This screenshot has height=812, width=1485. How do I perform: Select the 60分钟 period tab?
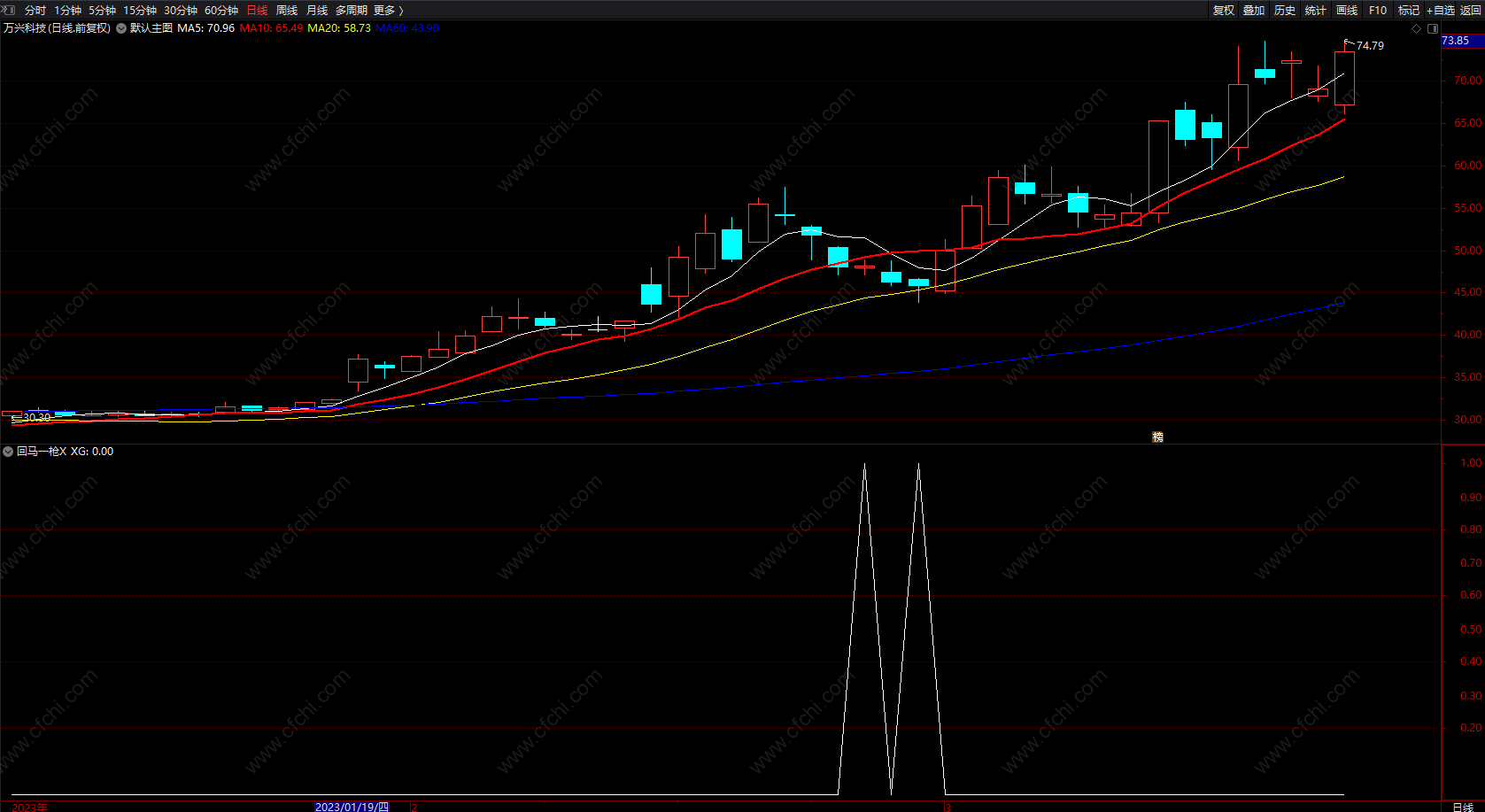(x=221, y=11)
